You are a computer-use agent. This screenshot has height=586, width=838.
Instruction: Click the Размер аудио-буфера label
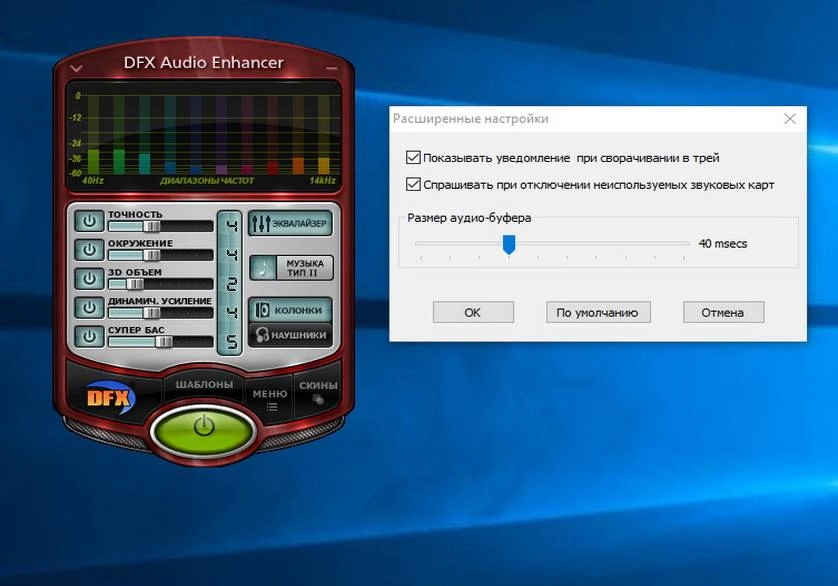point(469,218)
